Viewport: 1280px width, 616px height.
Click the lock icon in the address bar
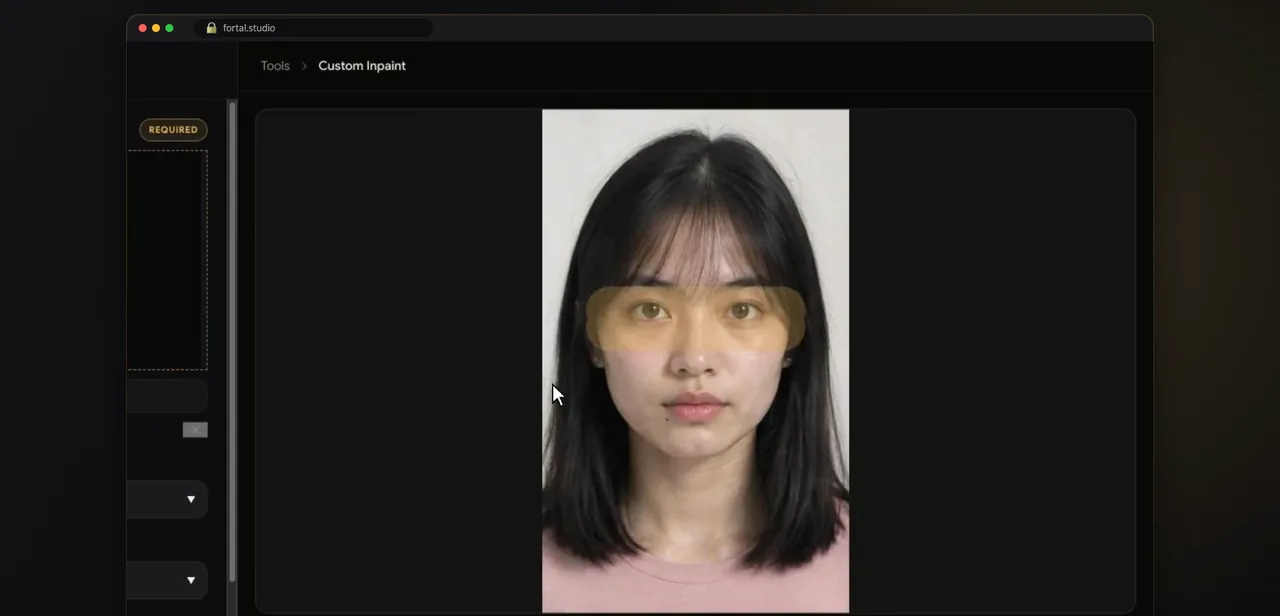[211, 28]
